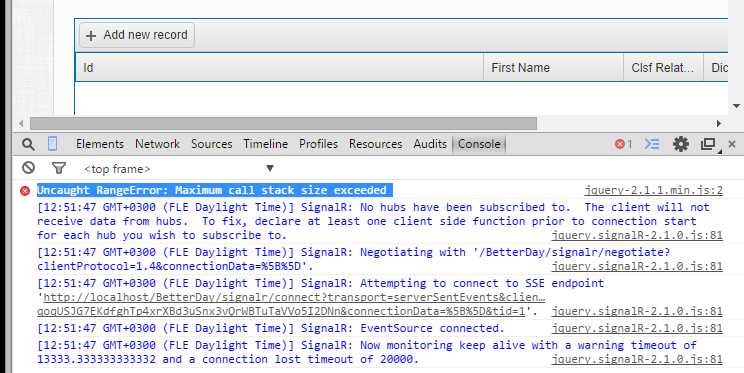Toggle the device mode phone icon
Image resolution: width=744 pixels, height=373 pixels.
click(x=53, y=144)
